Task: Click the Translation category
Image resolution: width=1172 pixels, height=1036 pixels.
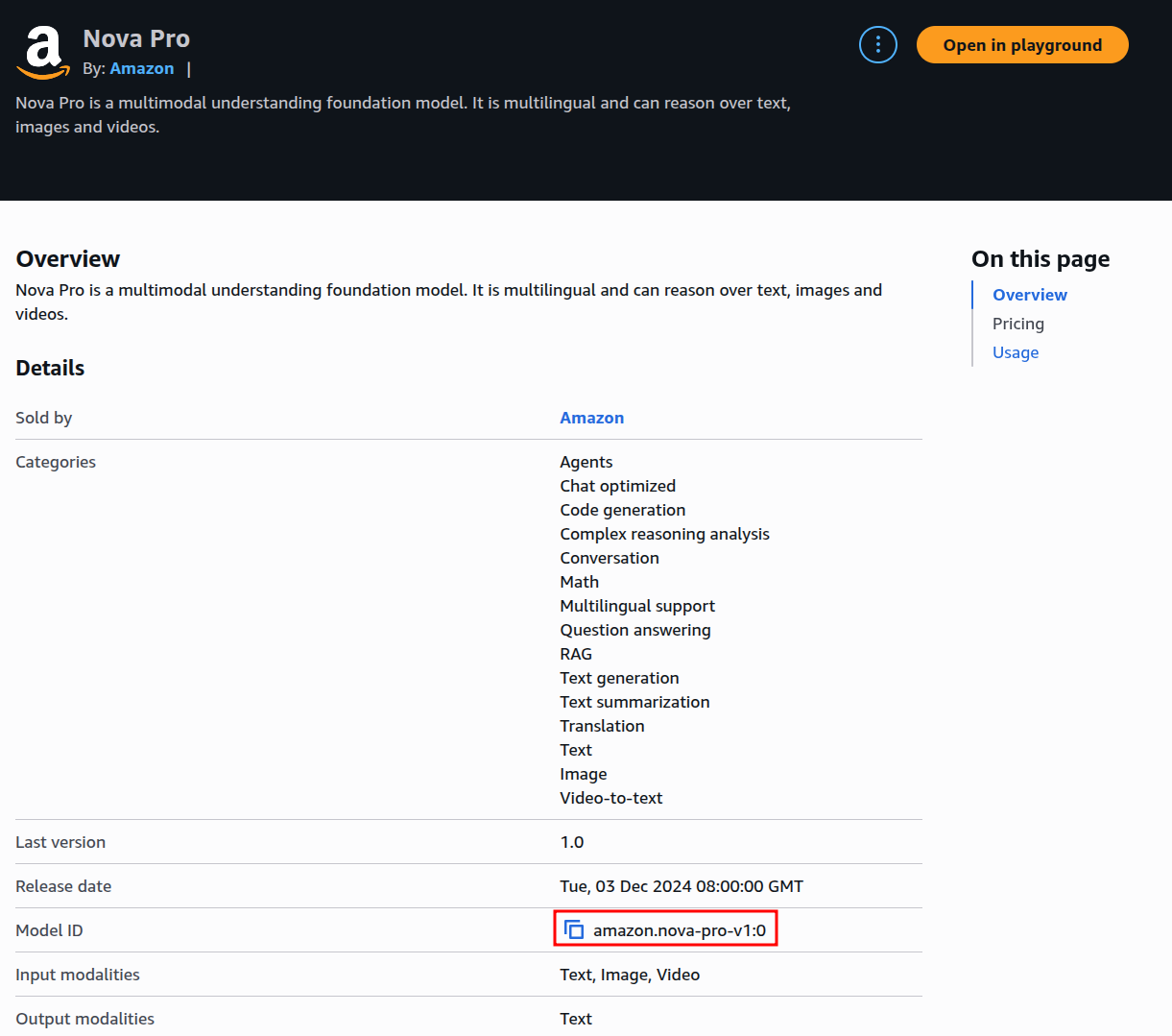Action: coord(603,726)
